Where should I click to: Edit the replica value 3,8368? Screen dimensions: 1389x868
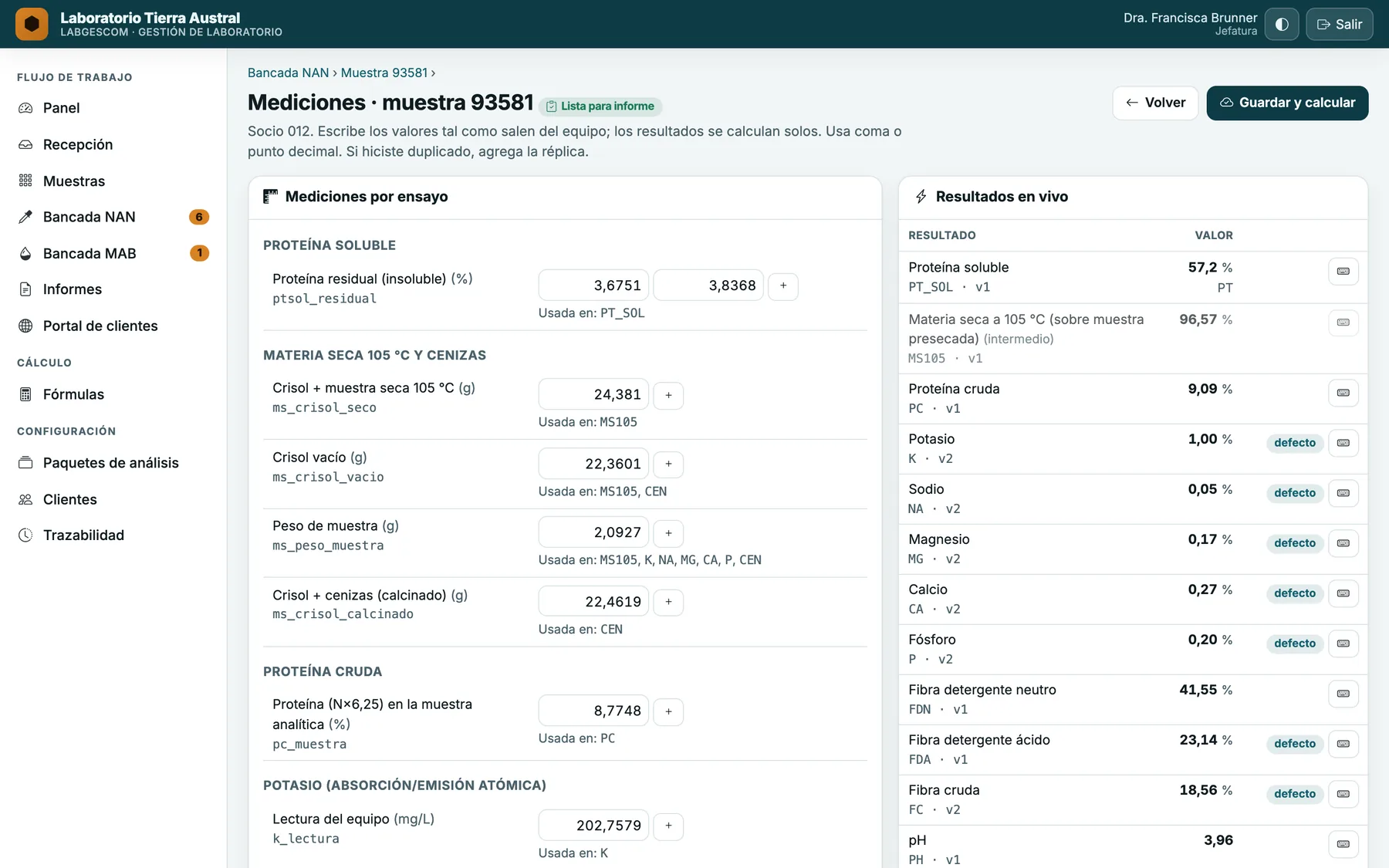(708, 285)
